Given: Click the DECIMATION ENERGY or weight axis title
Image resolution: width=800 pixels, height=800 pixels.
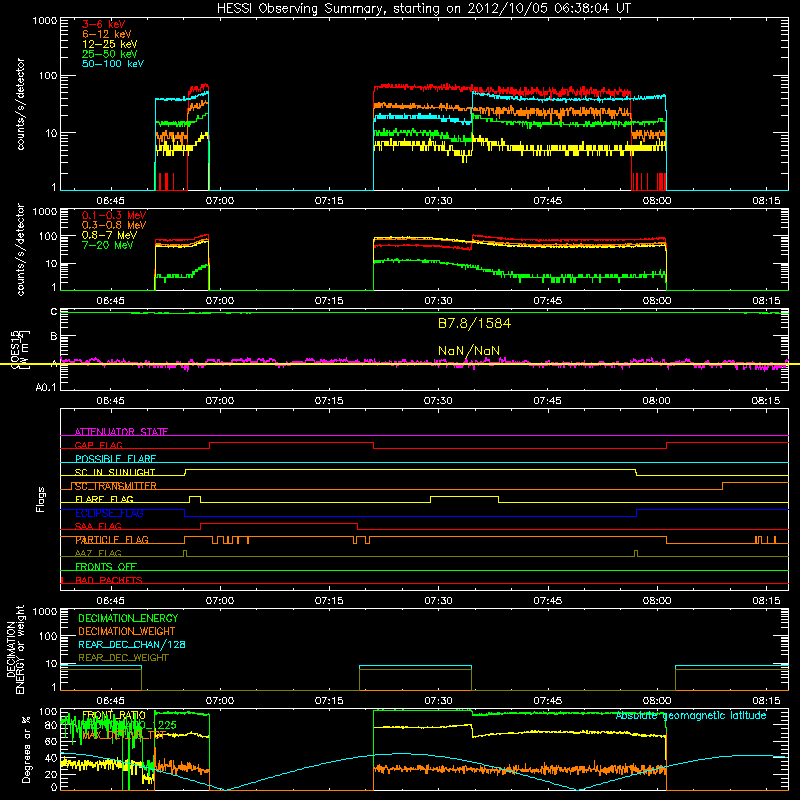Looking at the screenshot, I should (x=16, y=649).
